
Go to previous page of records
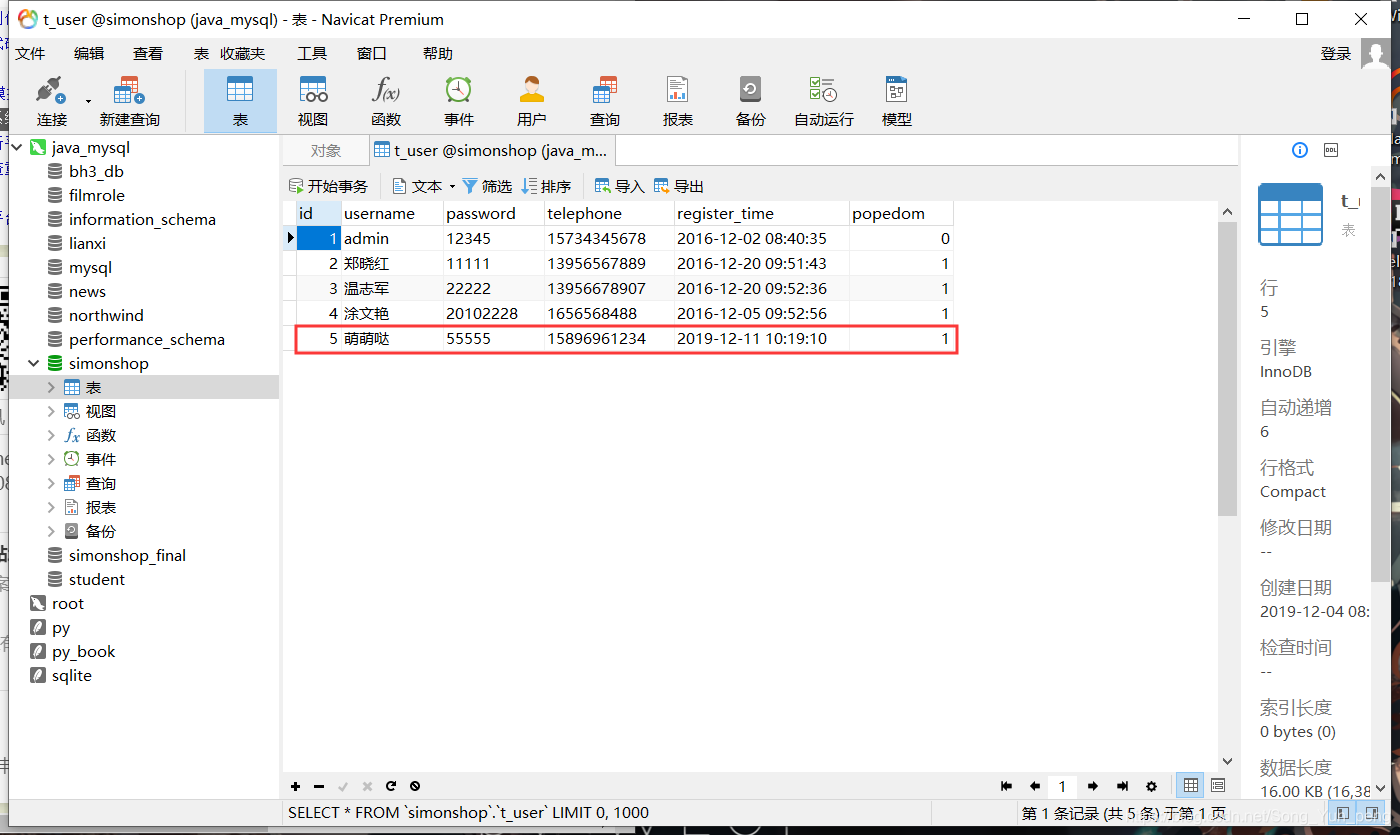pos(1034,786)
